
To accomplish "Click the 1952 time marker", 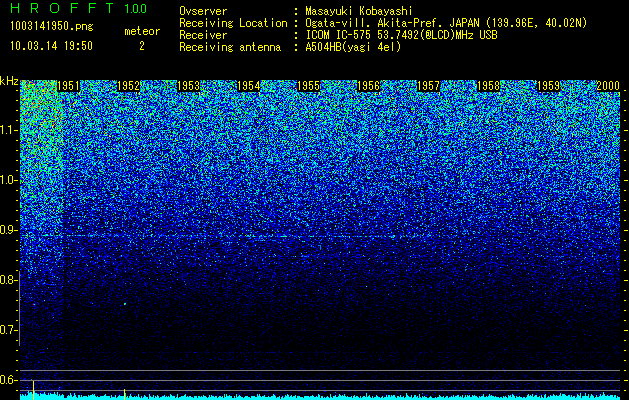I will (128, 86).
